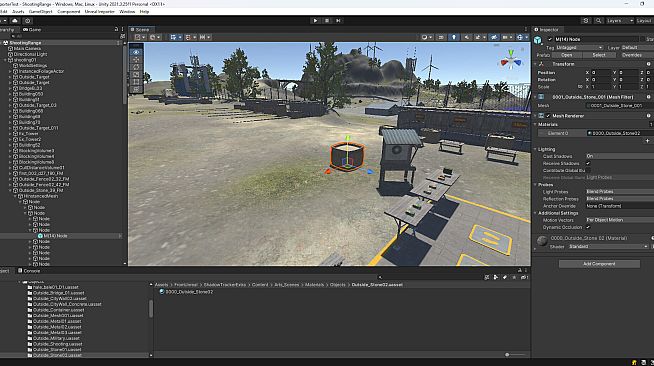Adjust the Project icon size slider
Viewport: 654px width, 366px height.
click(x=515, y=355)
